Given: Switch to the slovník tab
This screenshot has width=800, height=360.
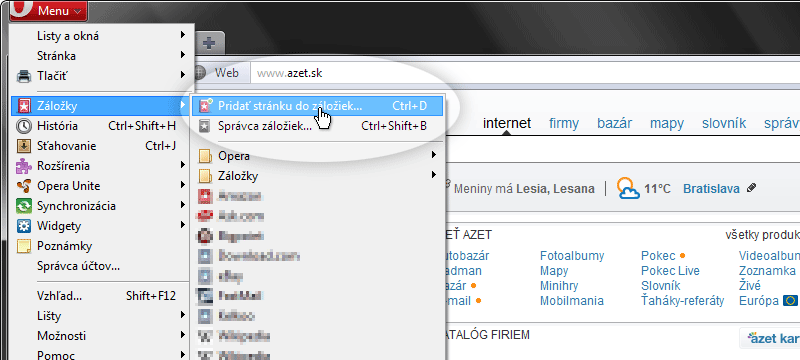Looking at the screenshot, I should point(724,123).
